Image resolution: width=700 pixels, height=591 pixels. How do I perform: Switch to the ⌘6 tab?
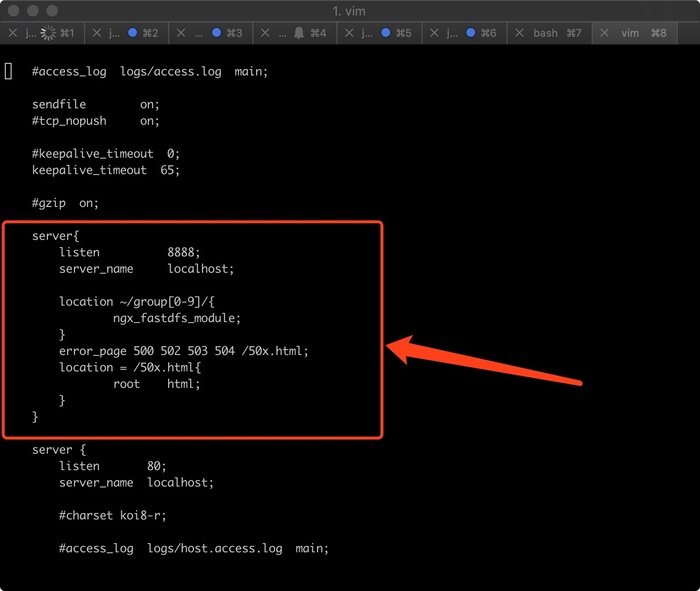pyautogui.click(x=464, y=33)
